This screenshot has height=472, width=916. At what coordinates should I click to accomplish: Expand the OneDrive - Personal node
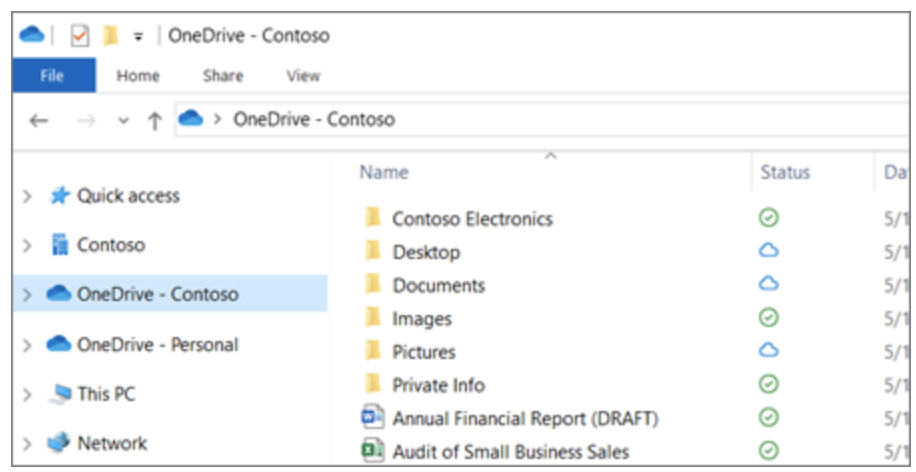point(28,345)
